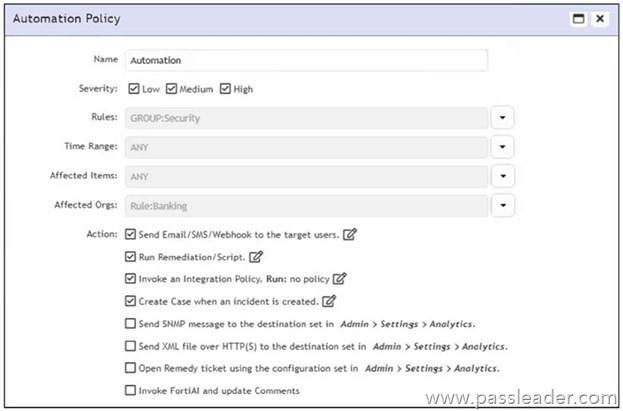This screenshot has width=623, height=411.
Task: Expand the Affected Items dropdown
Action: point(504,176)
